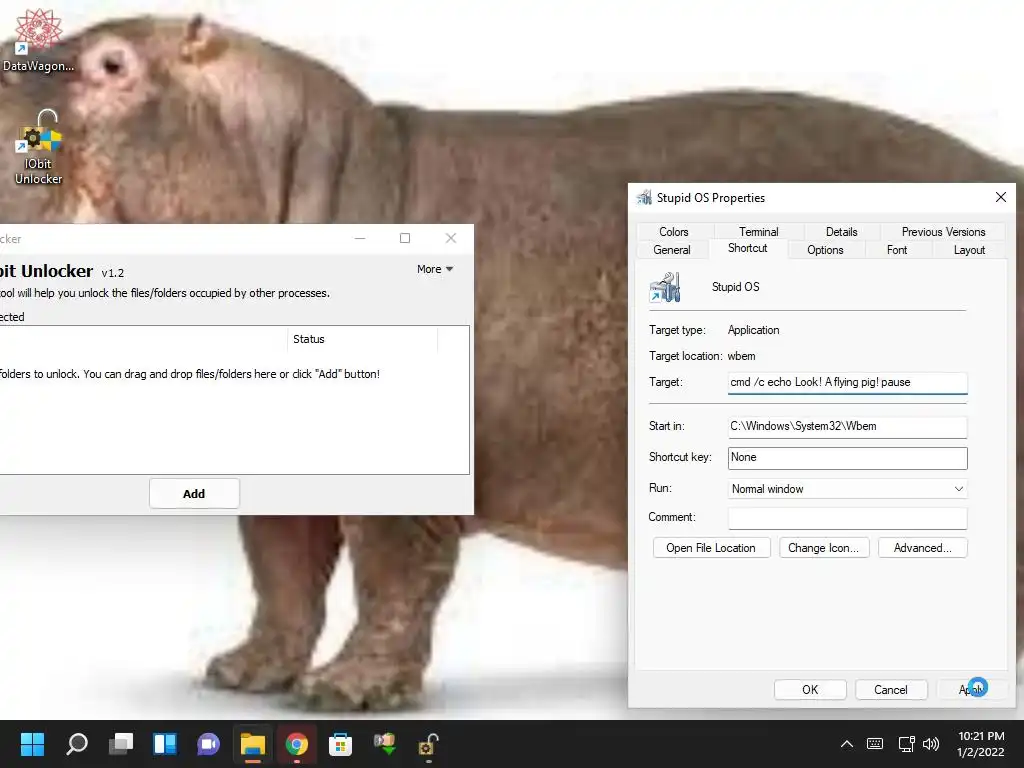The height and width of the screenshot is (768, 1024).
Task: Click in the Start in field
Action: click(847, 426)
